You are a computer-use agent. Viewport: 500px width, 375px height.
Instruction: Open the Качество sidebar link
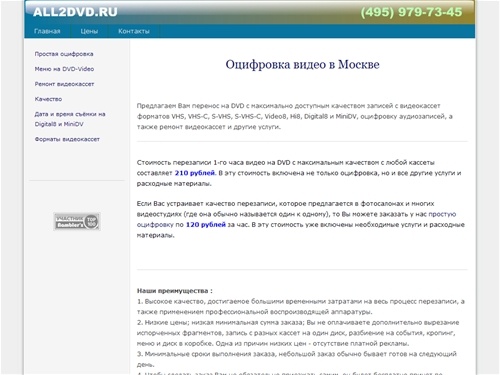click(48, 99)
